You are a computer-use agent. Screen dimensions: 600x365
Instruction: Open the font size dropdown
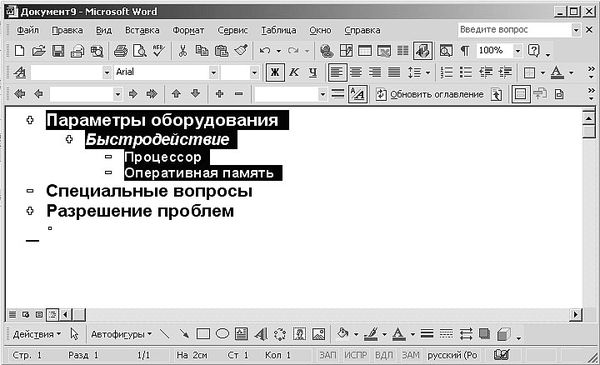(254, 72)
